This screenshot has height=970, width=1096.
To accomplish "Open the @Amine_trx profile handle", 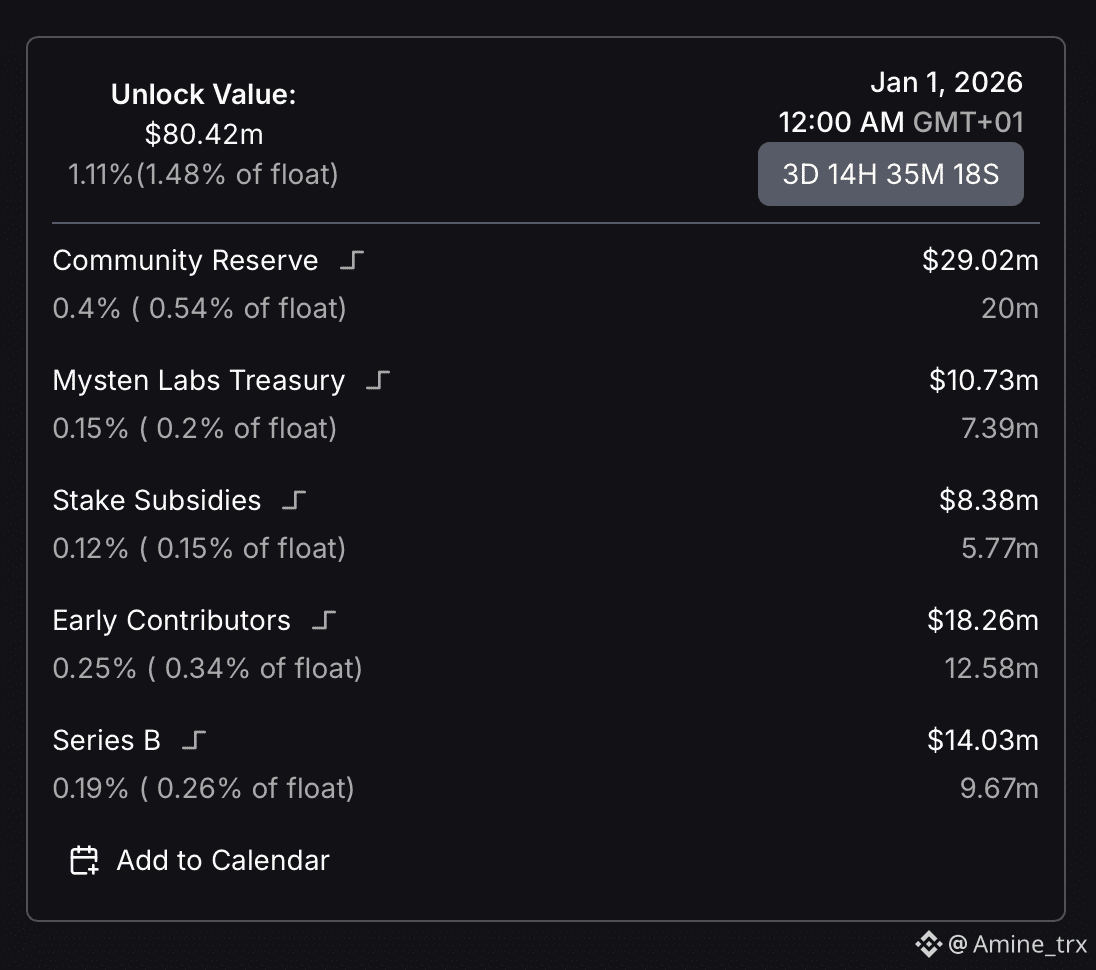I will click(1017, 943).
